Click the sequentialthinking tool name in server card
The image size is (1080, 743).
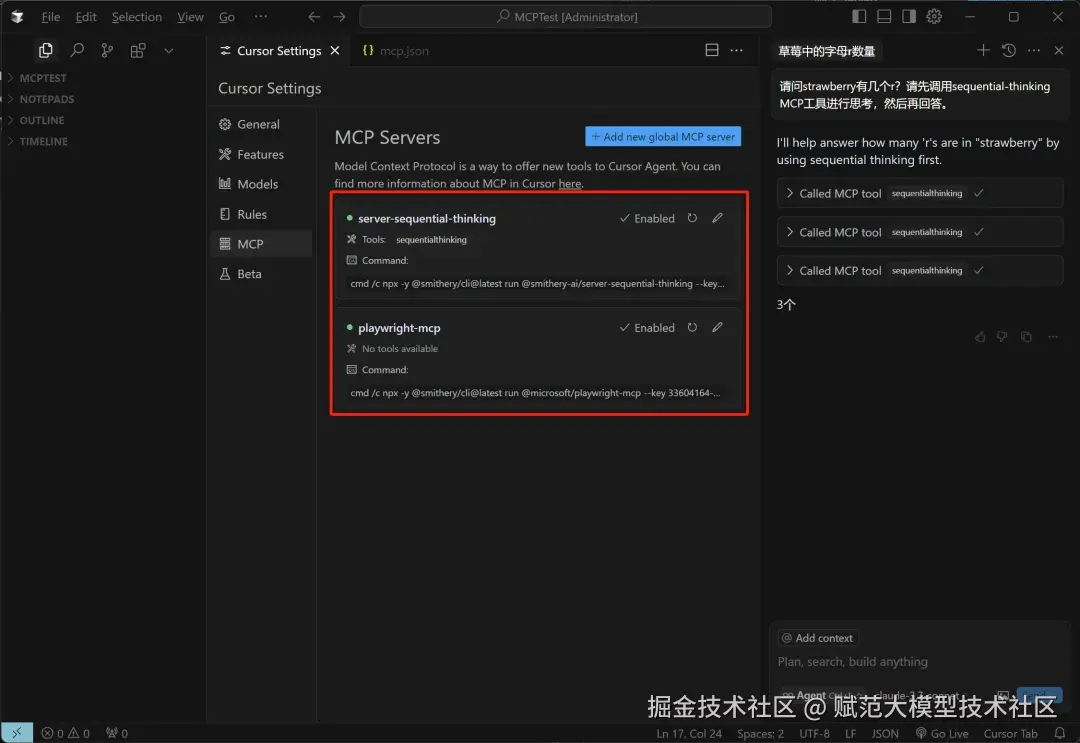(x=431, y=240)
